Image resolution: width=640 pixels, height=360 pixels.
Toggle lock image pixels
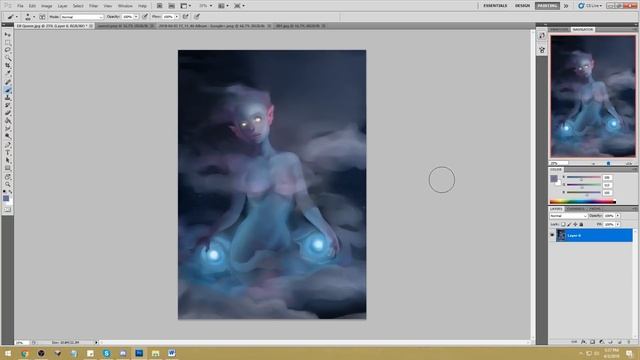569,224
